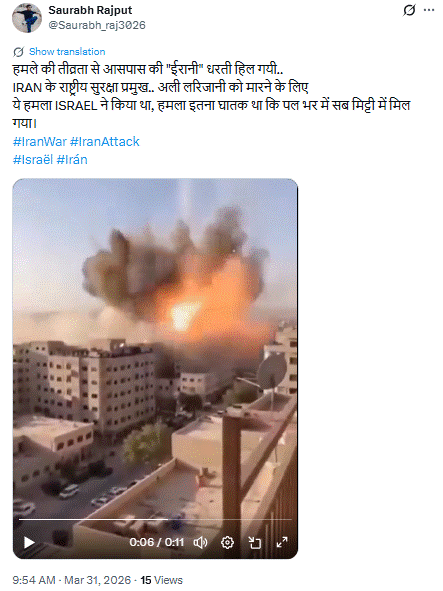Screen dimensions: 443x591
Task: Open the #Israël hashtag
Action: pyautogui.click(x=33, y=160)
